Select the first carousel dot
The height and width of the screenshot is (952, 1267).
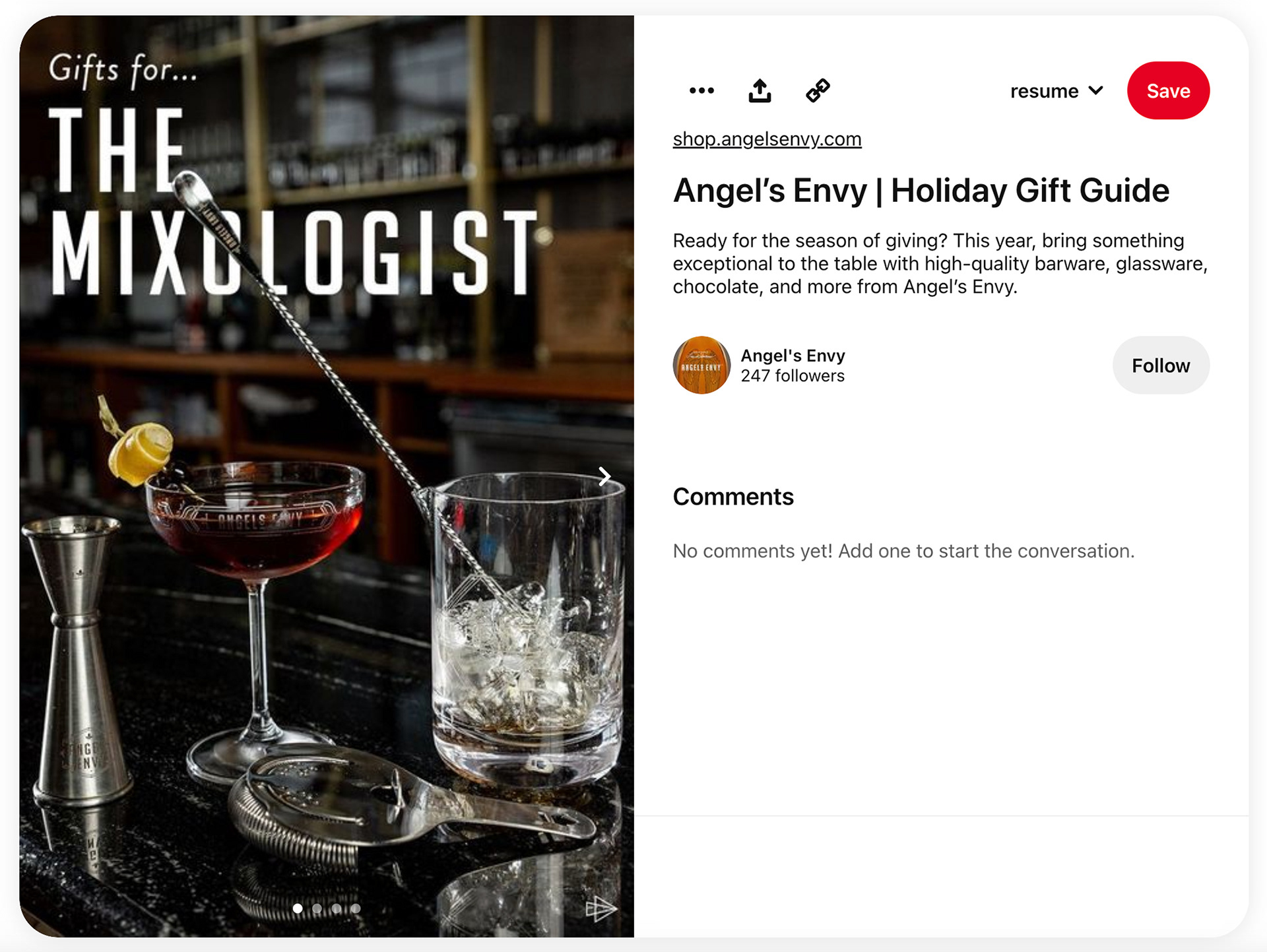pyautogui.click(x=298, y=908)
